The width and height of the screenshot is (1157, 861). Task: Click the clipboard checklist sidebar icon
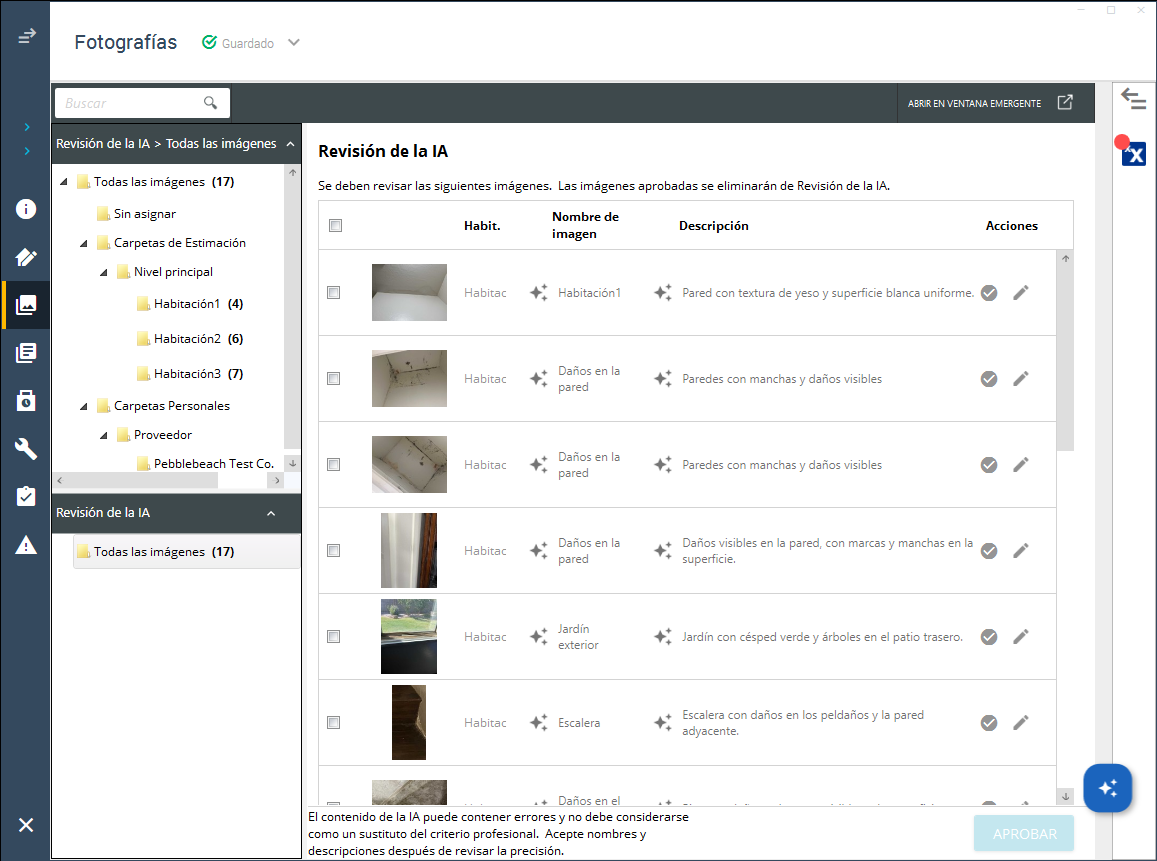point(26,497)
